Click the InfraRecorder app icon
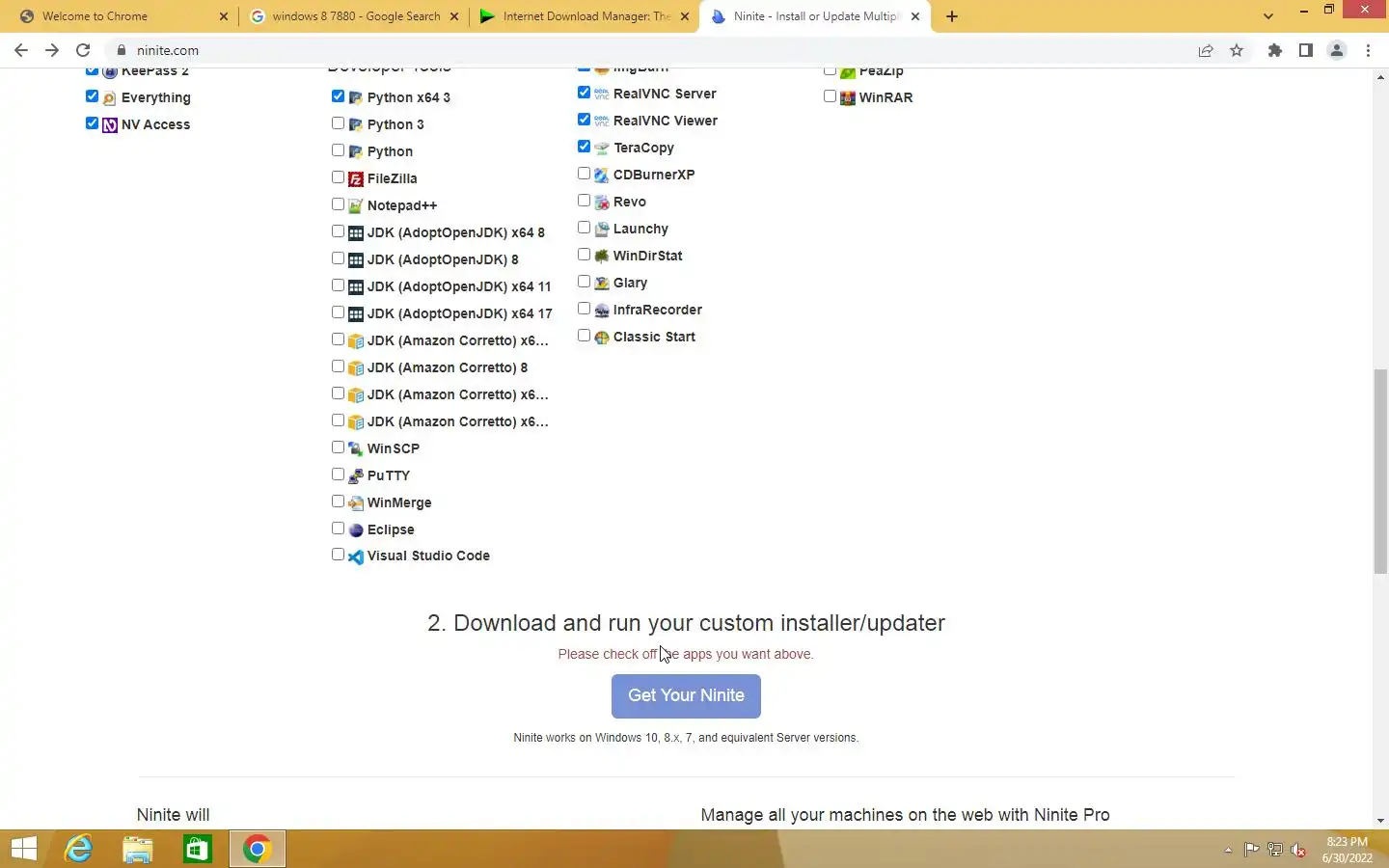Screen dimensions: 1389x868 click(602, 310)
